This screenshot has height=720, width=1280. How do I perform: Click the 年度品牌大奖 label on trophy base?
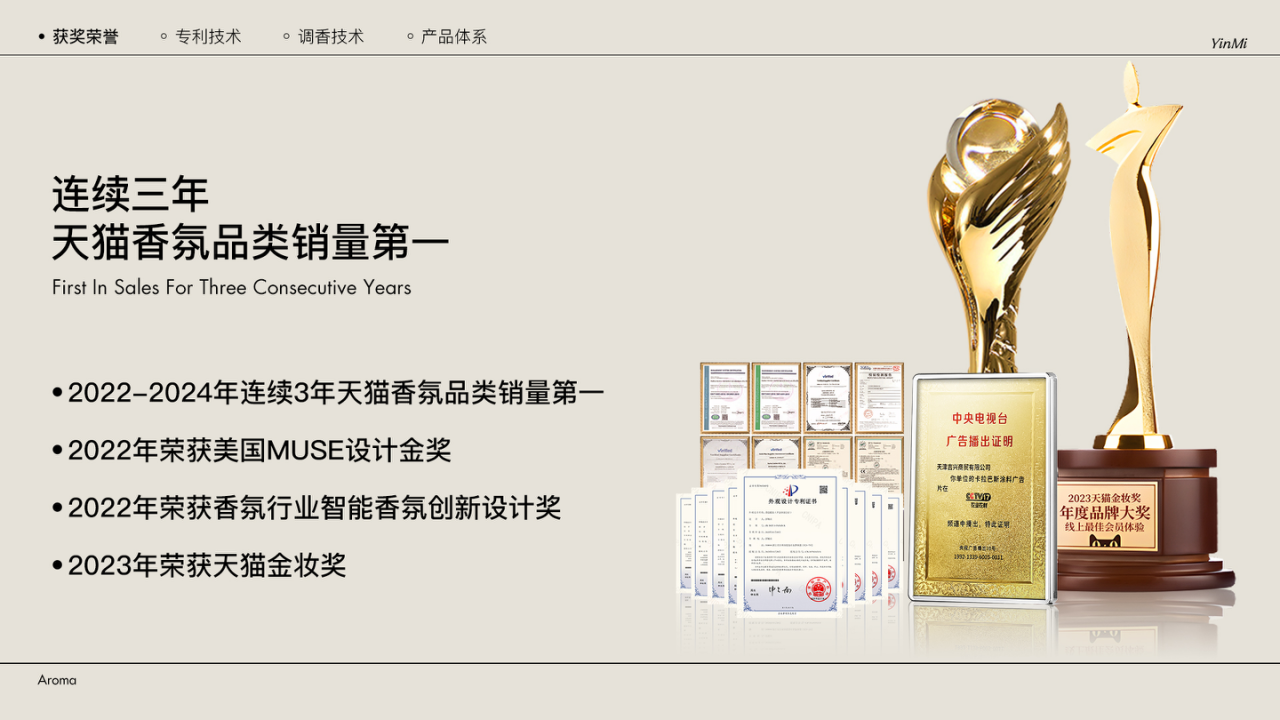[x=1106, y=513]
